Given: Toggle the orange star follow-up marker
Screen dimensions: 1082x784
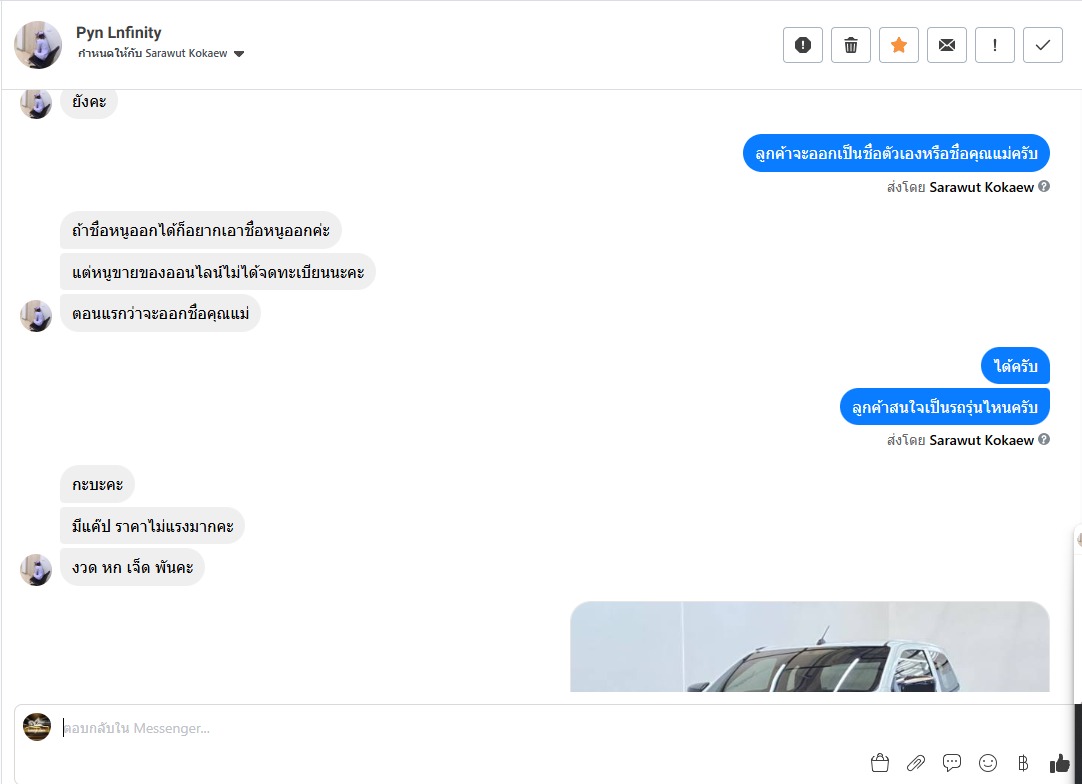Looking at the screenshot, I should coord(898,46).
